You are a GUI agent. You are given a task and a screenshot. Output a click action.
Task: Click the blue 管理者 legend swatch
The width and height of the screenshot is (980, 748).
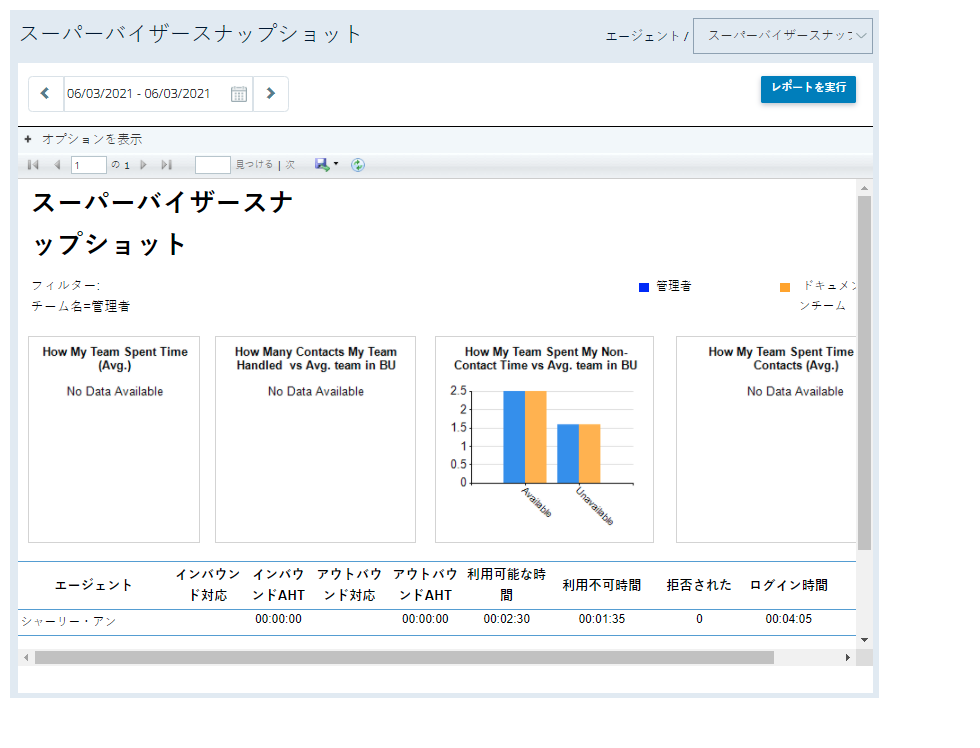644,287
